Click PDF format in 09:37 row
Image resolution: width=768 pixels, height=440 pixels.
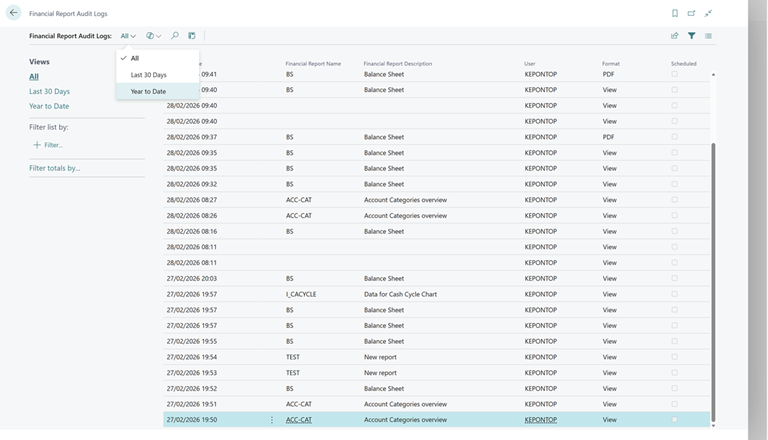(x=608, y=137)
